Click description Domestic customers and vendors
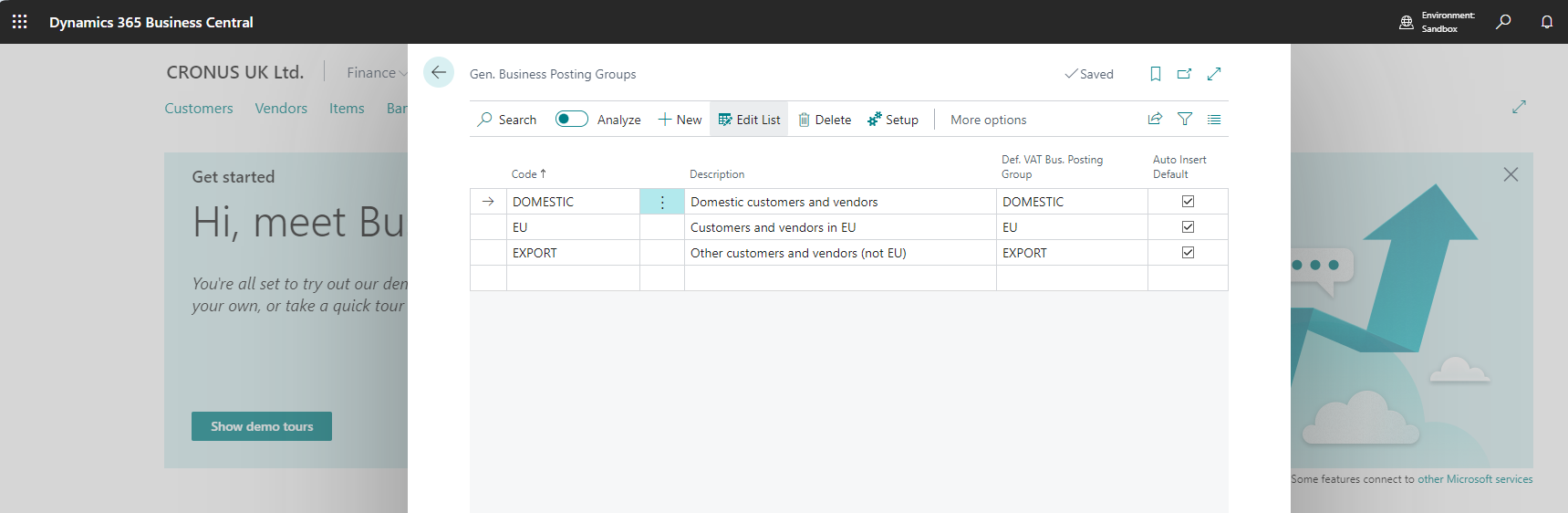Viewport: 1568px width, 513px height. click(840, 202)
